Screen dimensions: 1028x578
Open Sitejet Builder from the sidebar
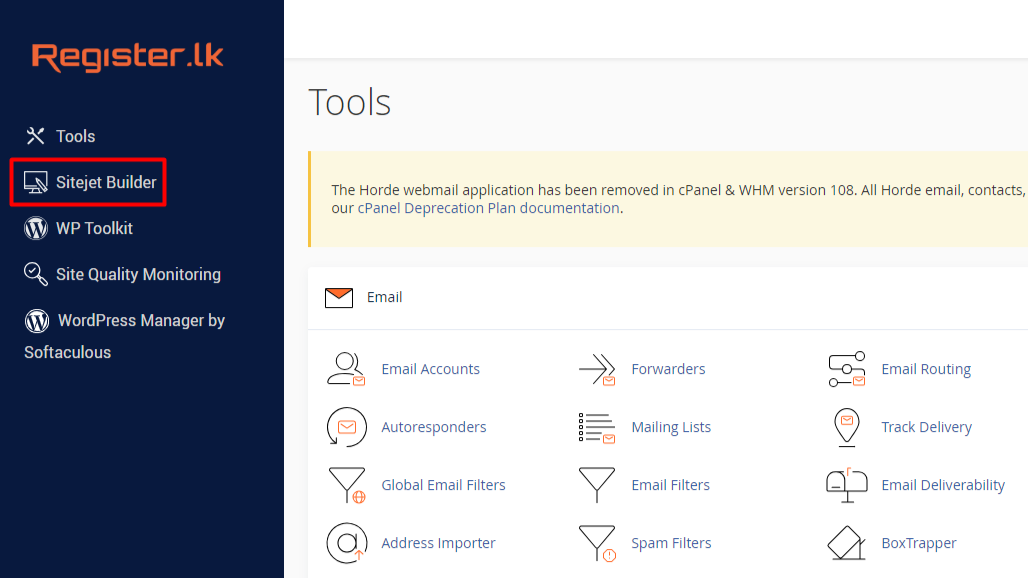(x=106, y=182)
